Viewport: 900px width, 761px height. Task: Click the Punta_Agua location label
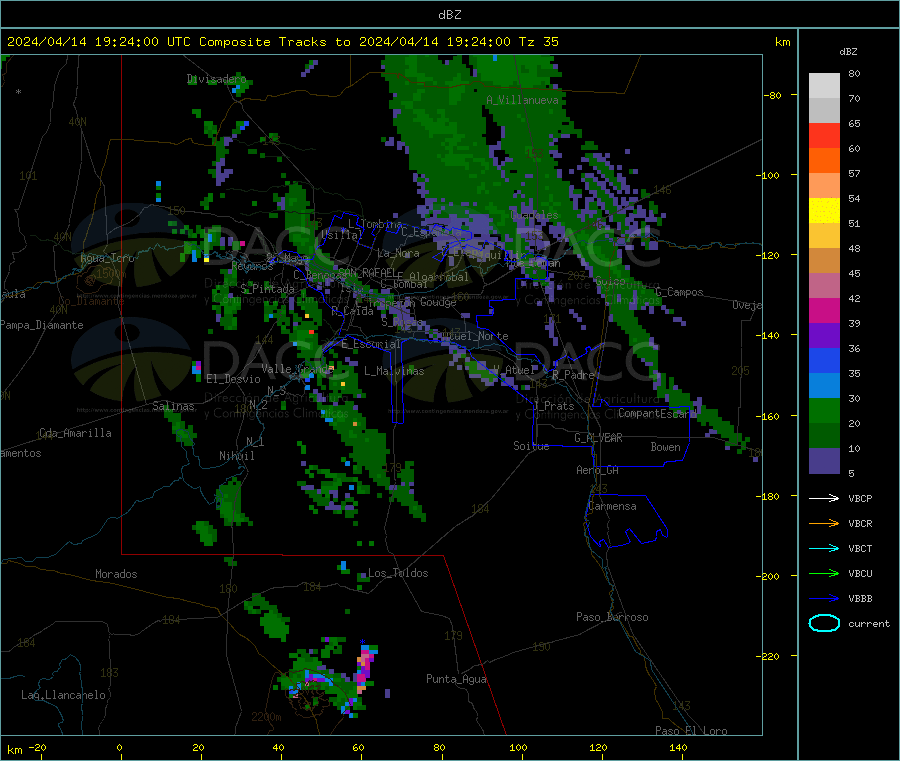pyautogui.click(x=456, y=680)
